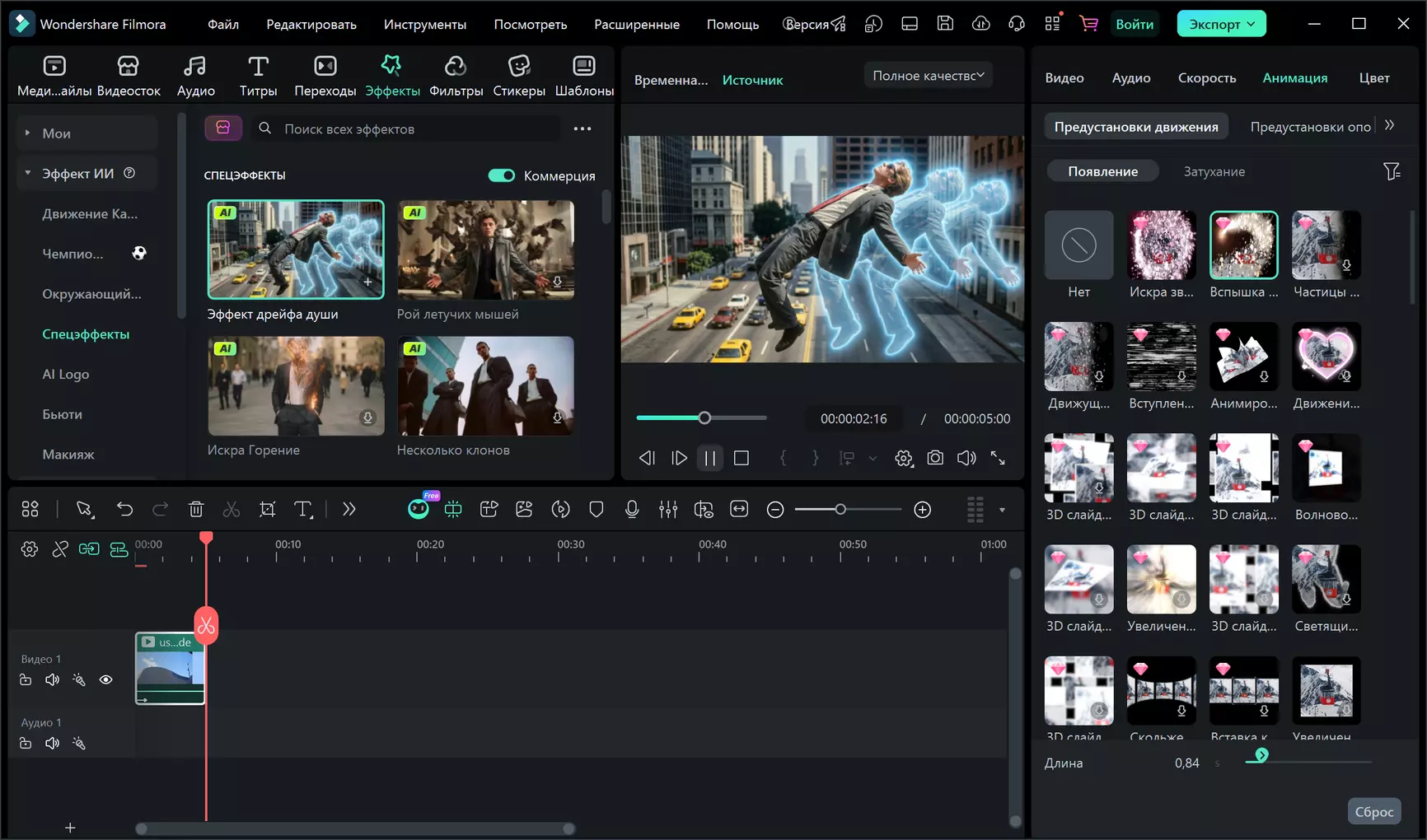The image size is (1427, 840).
Task: Open the Файл menu
Action: tap(223, 25)
